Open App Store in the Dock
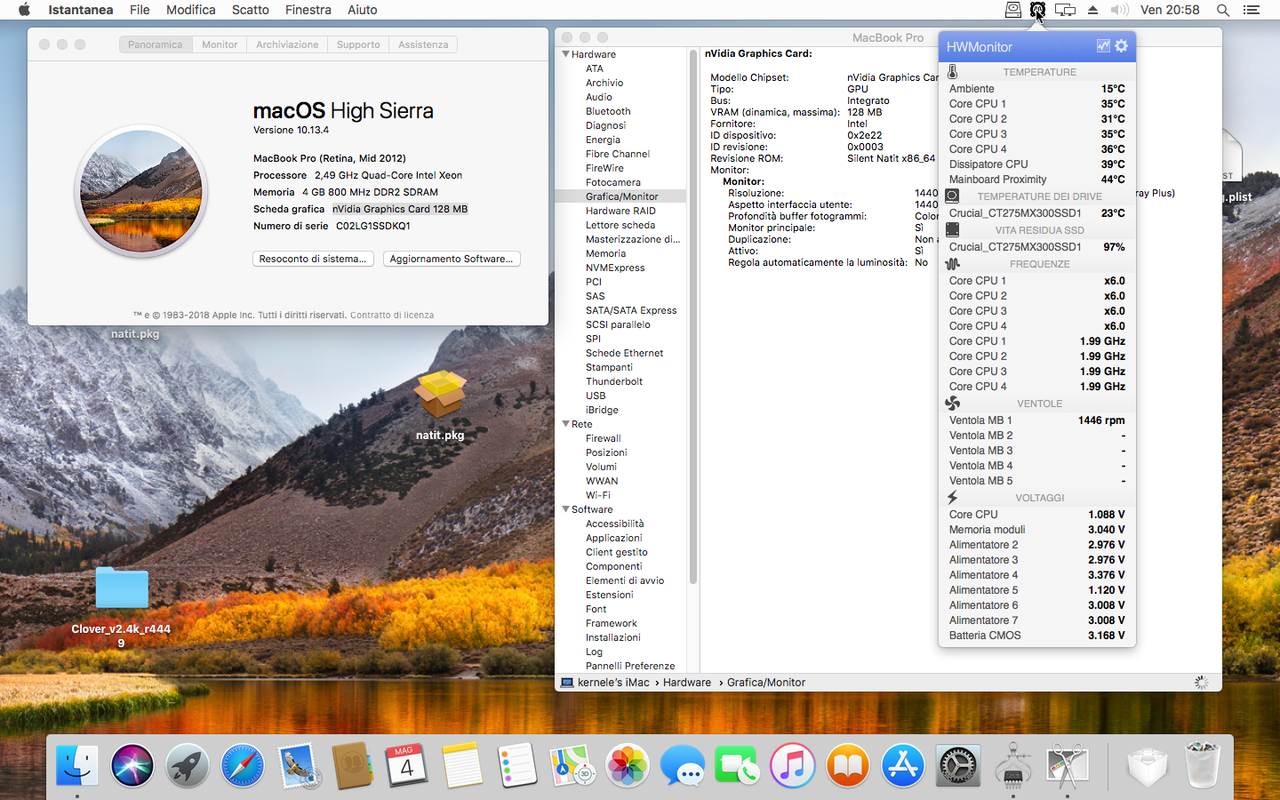The height and width of the screenshot is (800, 1280). click(x=903, y=766)
